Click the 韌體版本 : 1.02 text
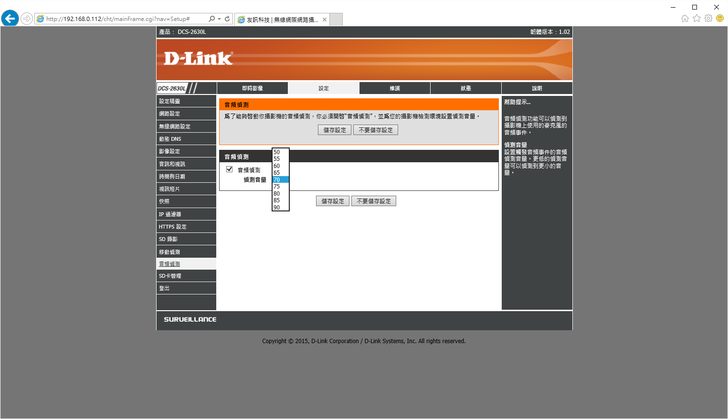The width and height of the screenshot is (728, 419). [550, 32]
